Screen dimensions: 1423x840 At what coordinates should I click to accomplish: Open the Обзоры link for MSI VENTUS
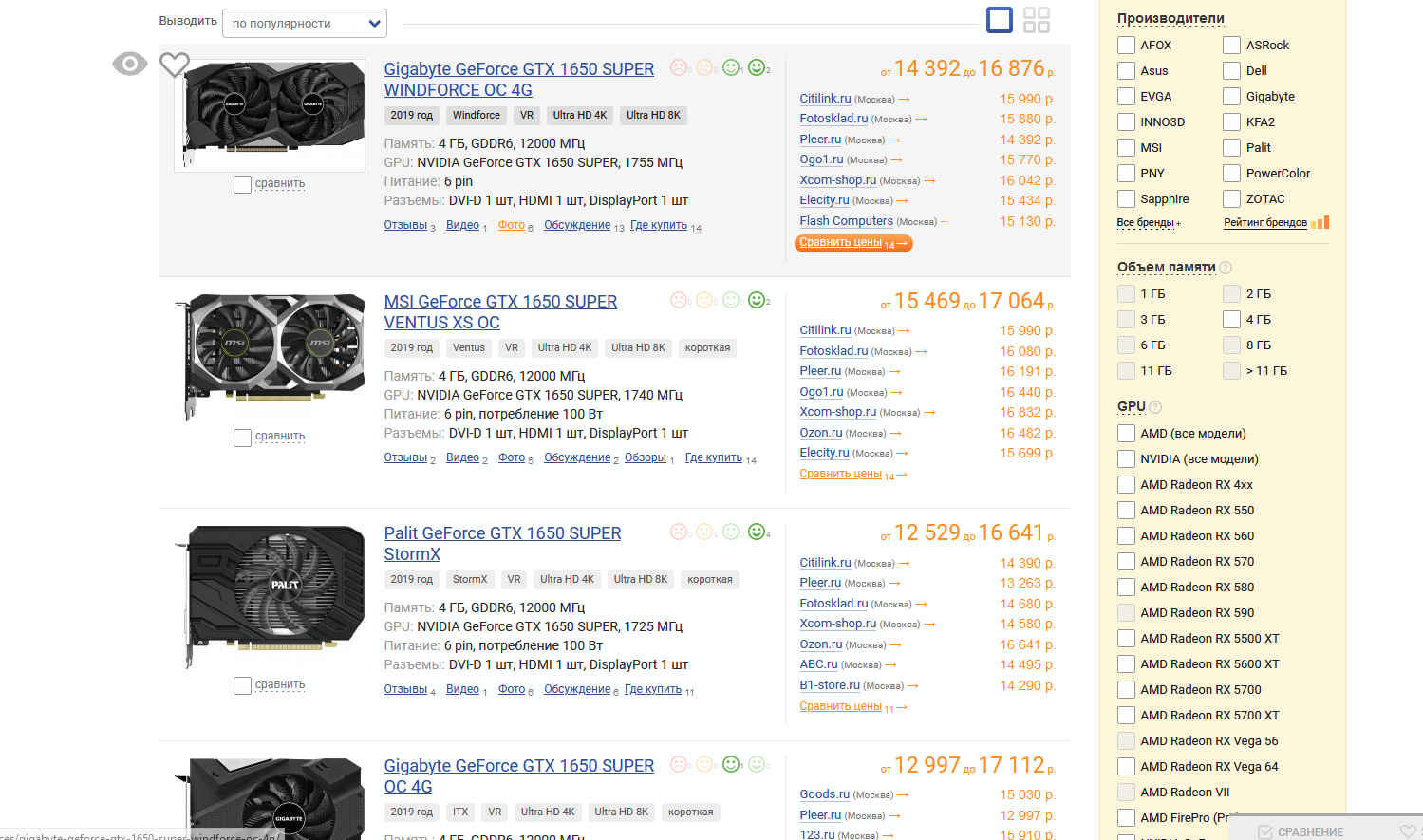click(646, 457)
